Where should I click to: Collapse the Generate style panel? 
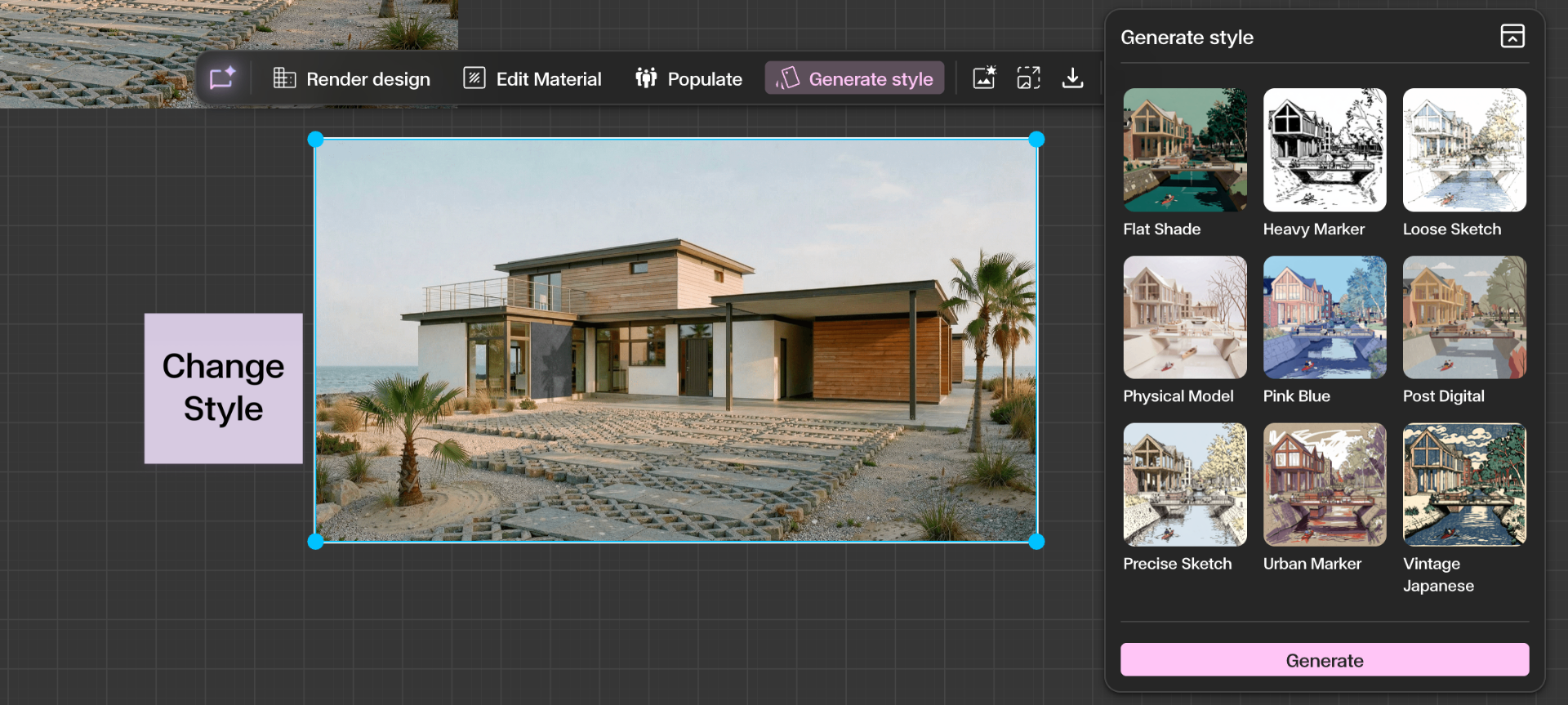click(1512, 37)
